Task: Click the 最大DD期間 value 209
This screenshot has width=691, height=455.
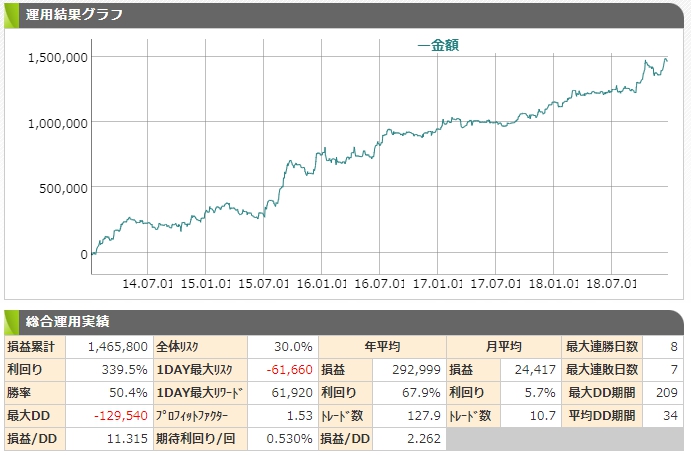Action: click(x=667, y=393)
